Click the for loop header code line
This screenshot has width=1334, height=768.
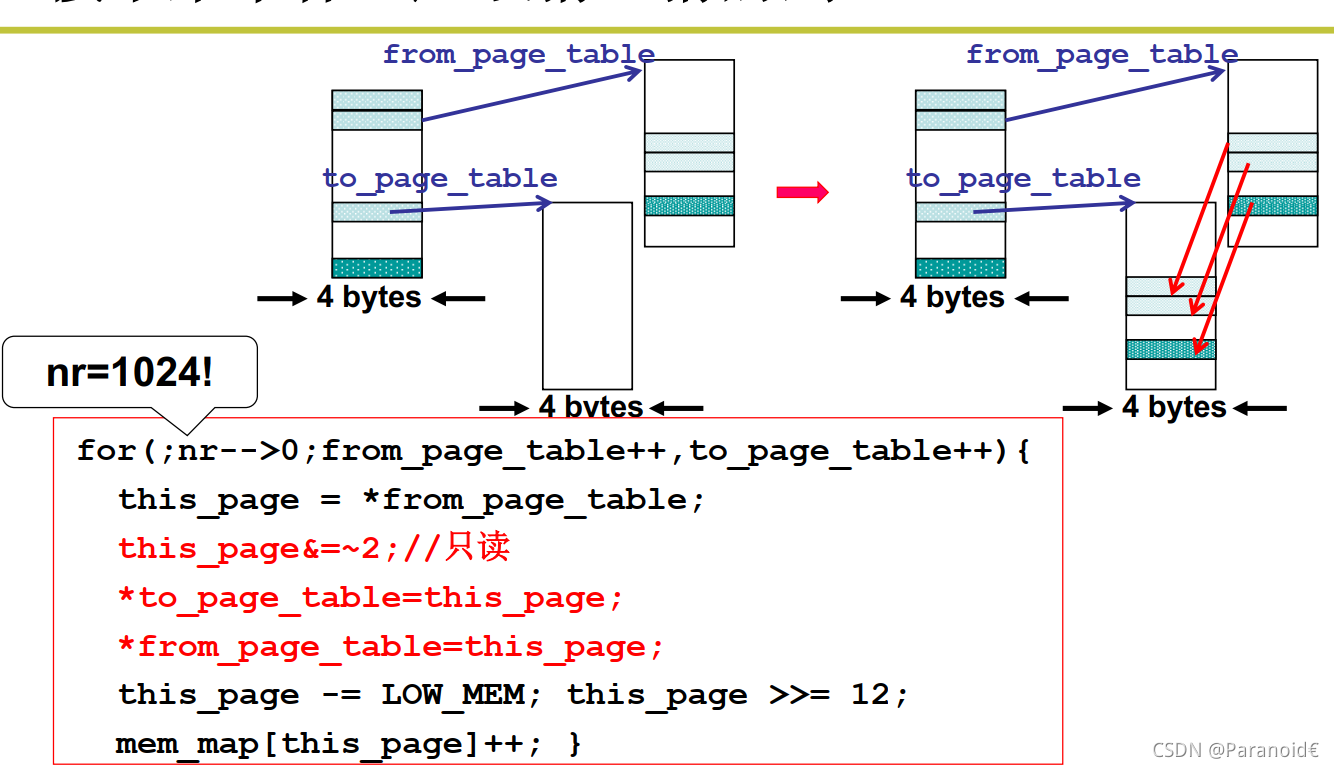coord(554,451)
